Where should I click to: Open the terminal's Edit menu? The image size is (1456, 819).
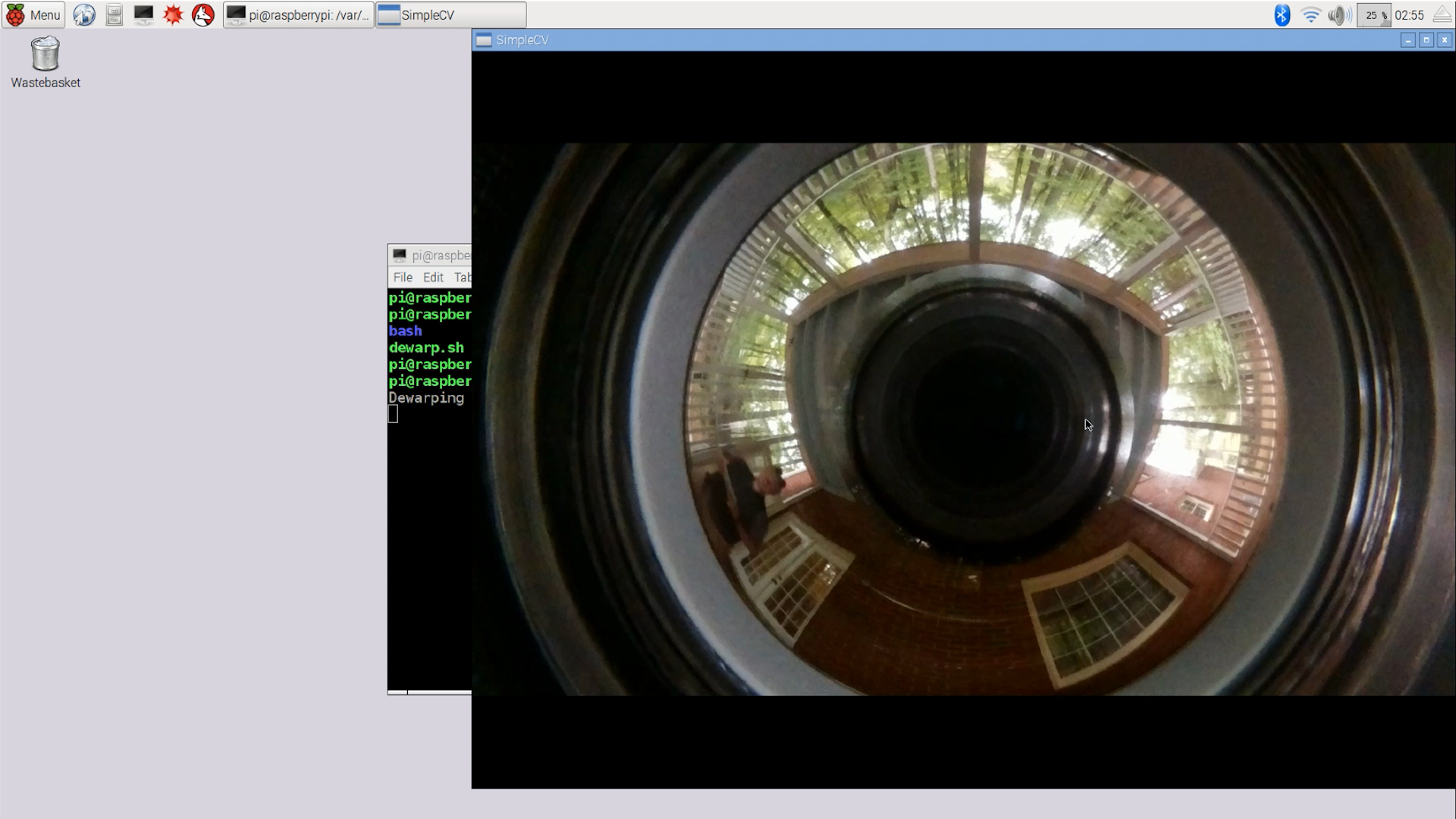pyautogui.click(x=433, y=278)
